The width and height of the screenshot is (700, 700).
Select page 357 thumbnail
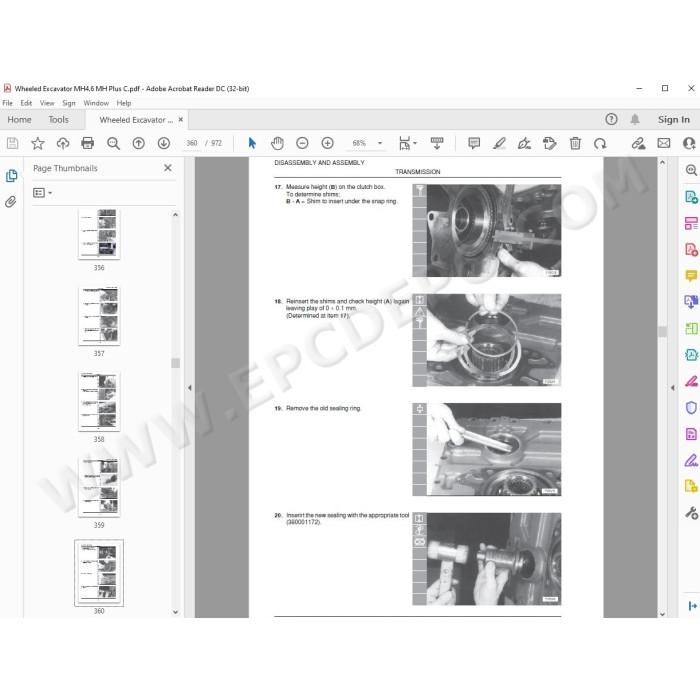[99, 316]
